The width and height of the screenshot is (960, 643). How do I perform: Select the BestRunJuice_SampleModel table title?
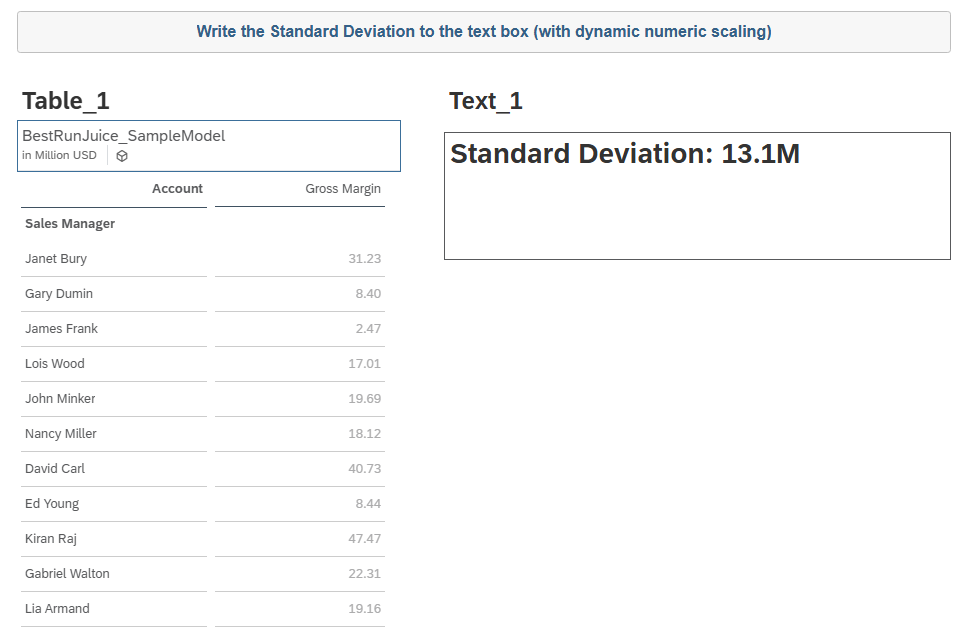click(x=124, y=136)
